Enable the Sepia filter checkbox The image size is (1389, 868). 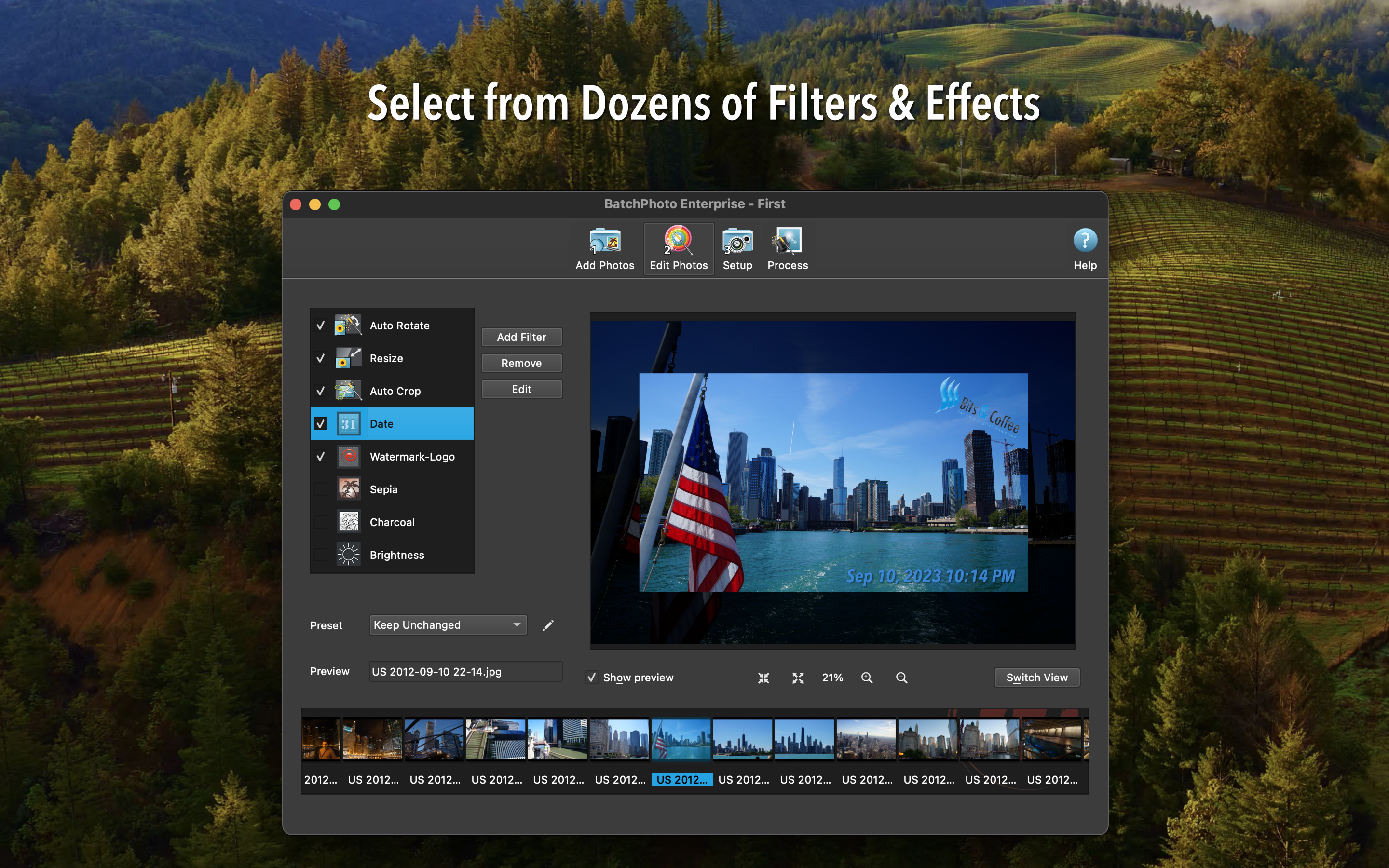[321, 489]
